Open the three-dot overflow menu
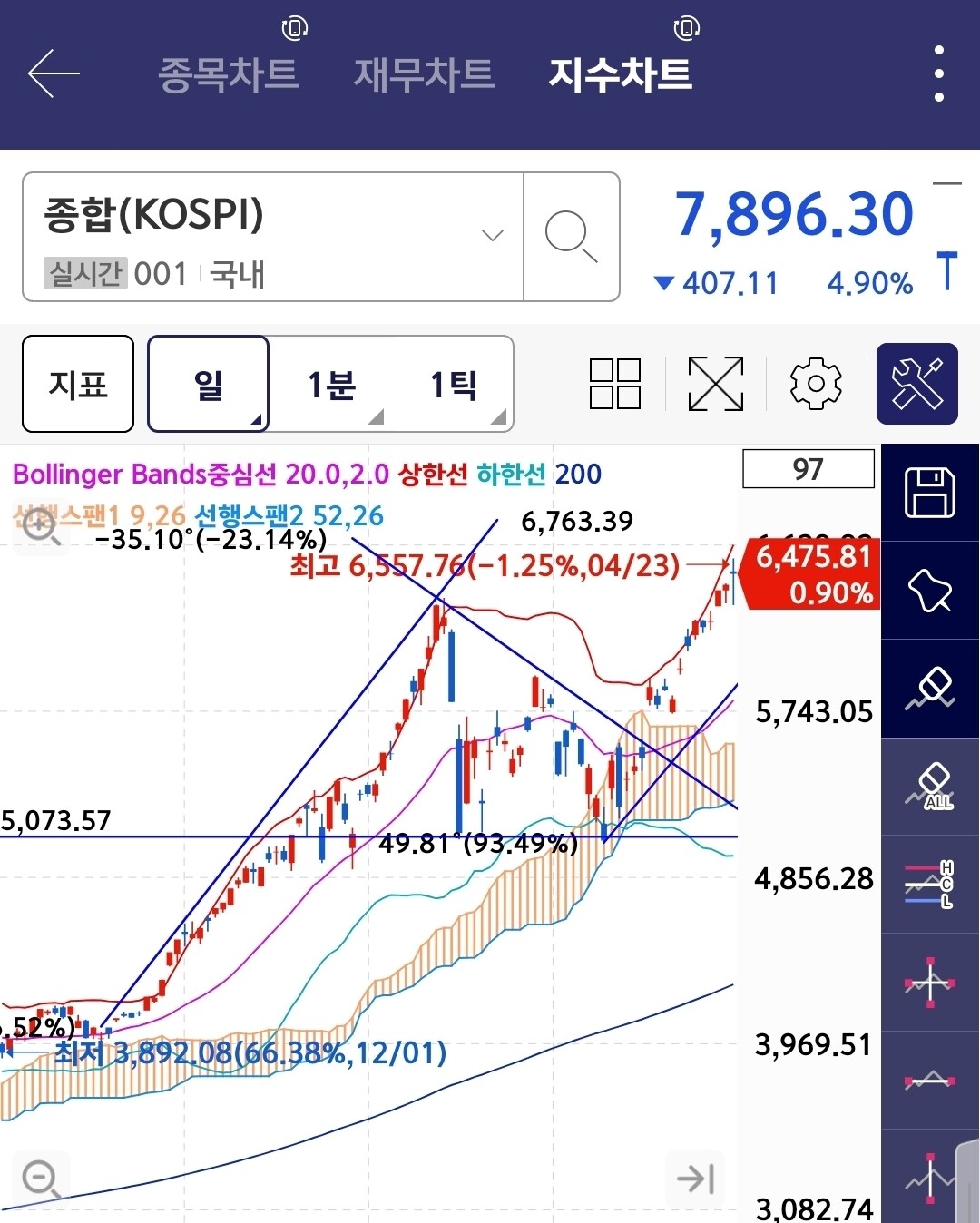The height and width of the screenshot is (1223, 980). (x=938, y=73)
